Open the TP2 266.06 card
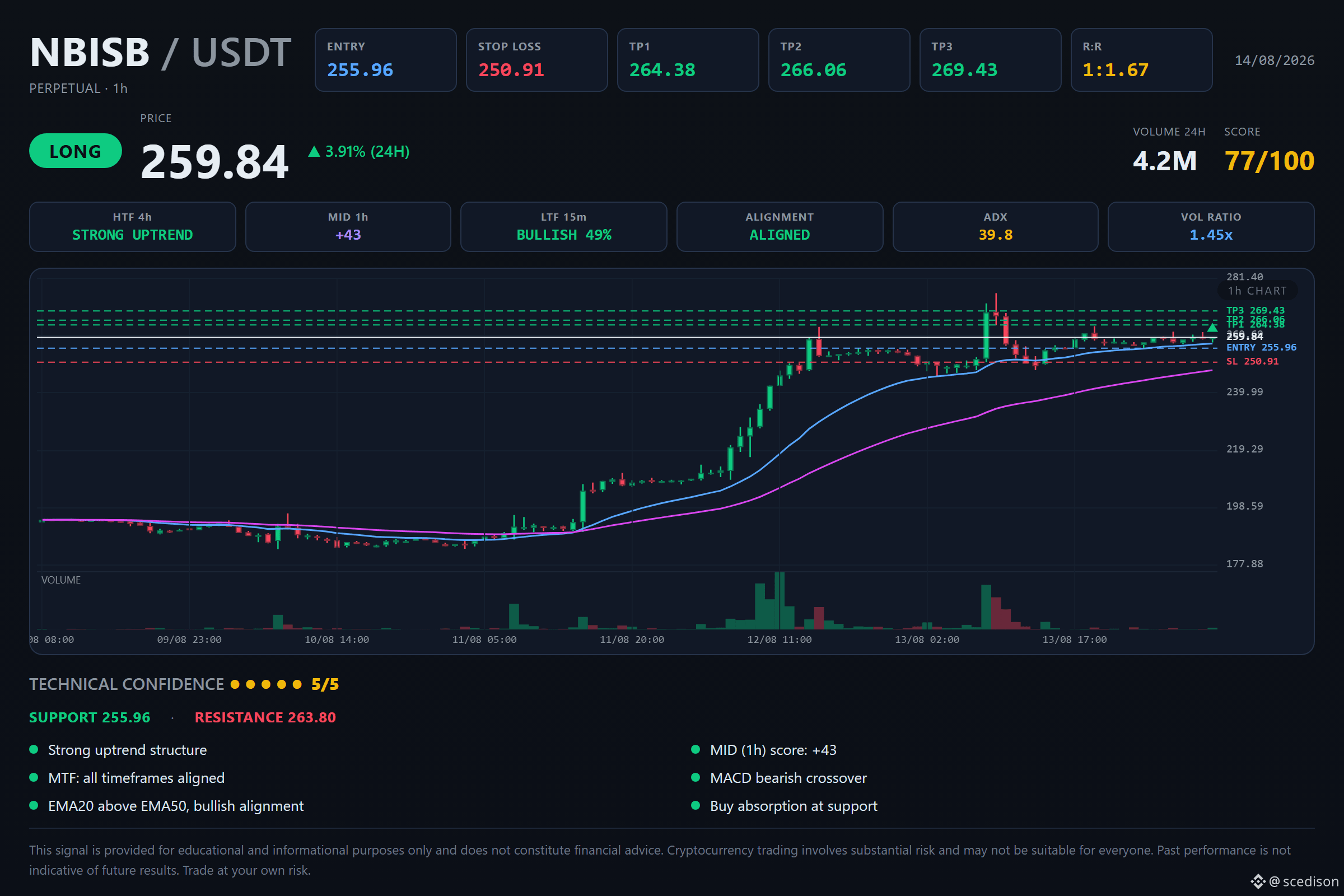 [839, 60]
